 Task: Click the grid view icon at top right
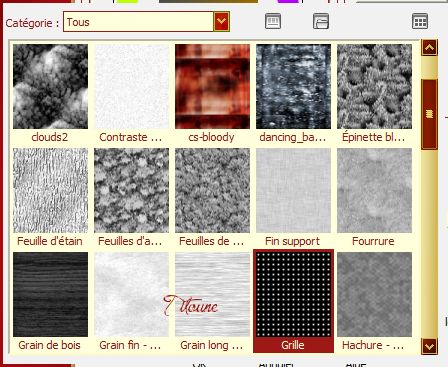[x=420, y=21]
